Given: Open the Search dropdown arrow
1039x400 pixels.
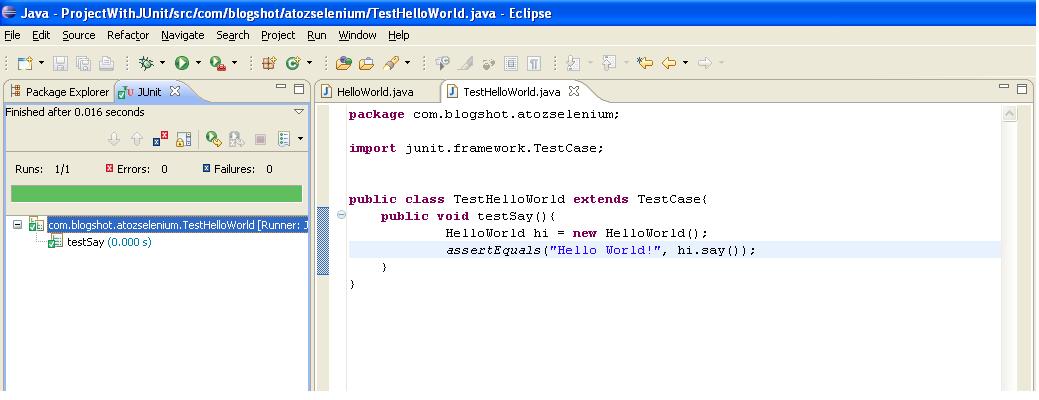Looking at the screenshot, I should click(x=407, y=64).
